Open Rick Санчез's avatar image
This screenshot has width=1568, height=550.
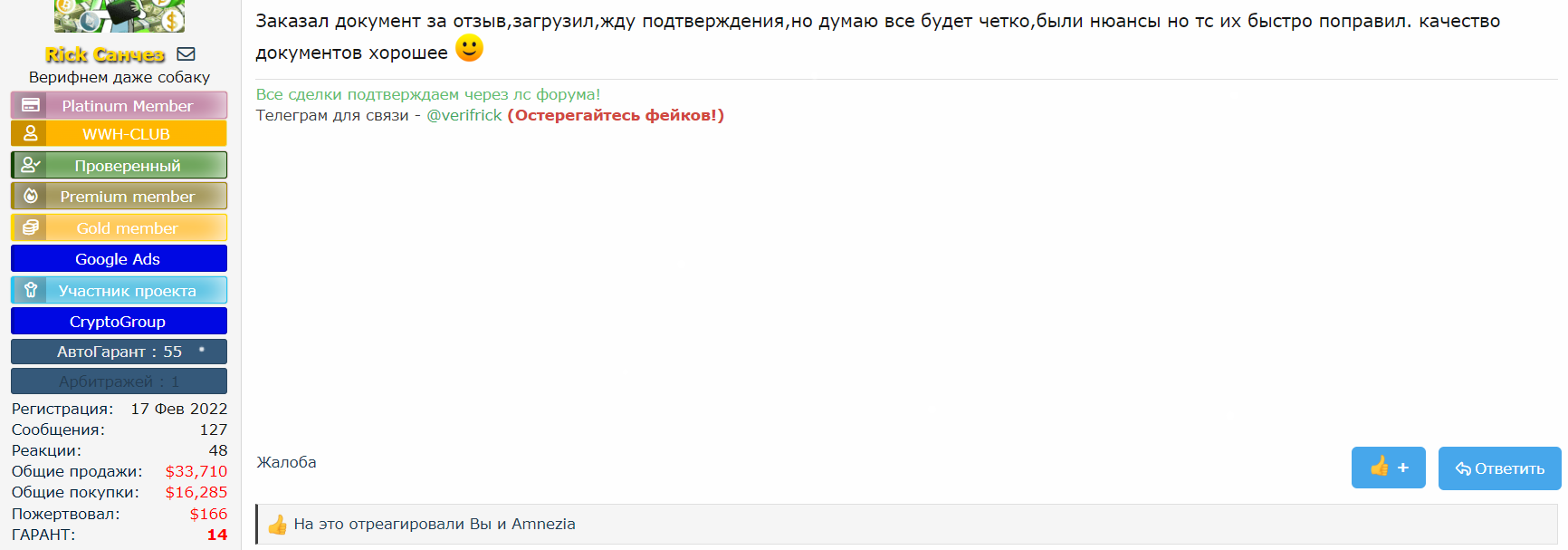(118, 15)
